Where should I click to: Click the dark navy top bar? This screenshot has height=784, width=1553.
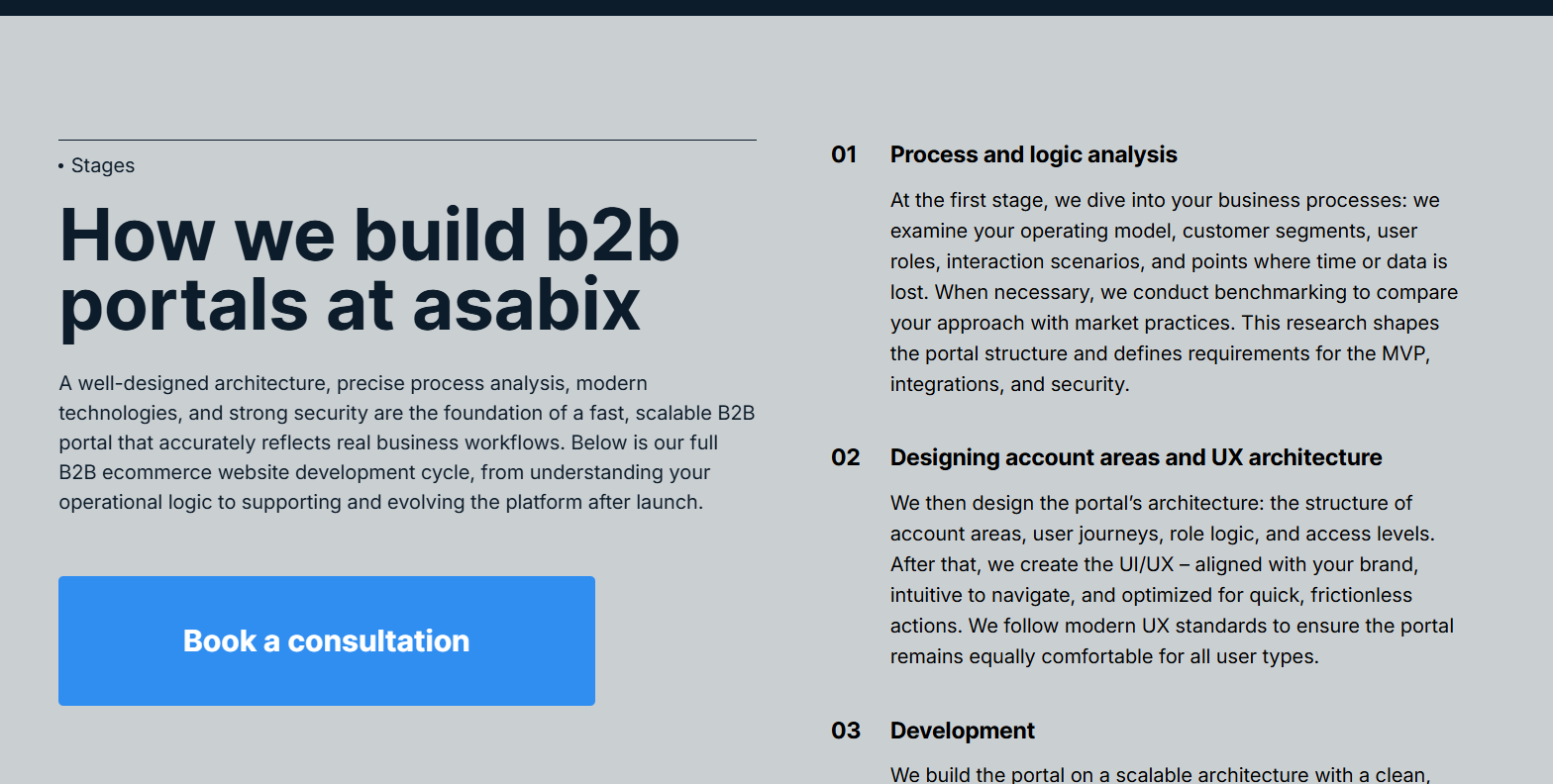click(776, 7)
